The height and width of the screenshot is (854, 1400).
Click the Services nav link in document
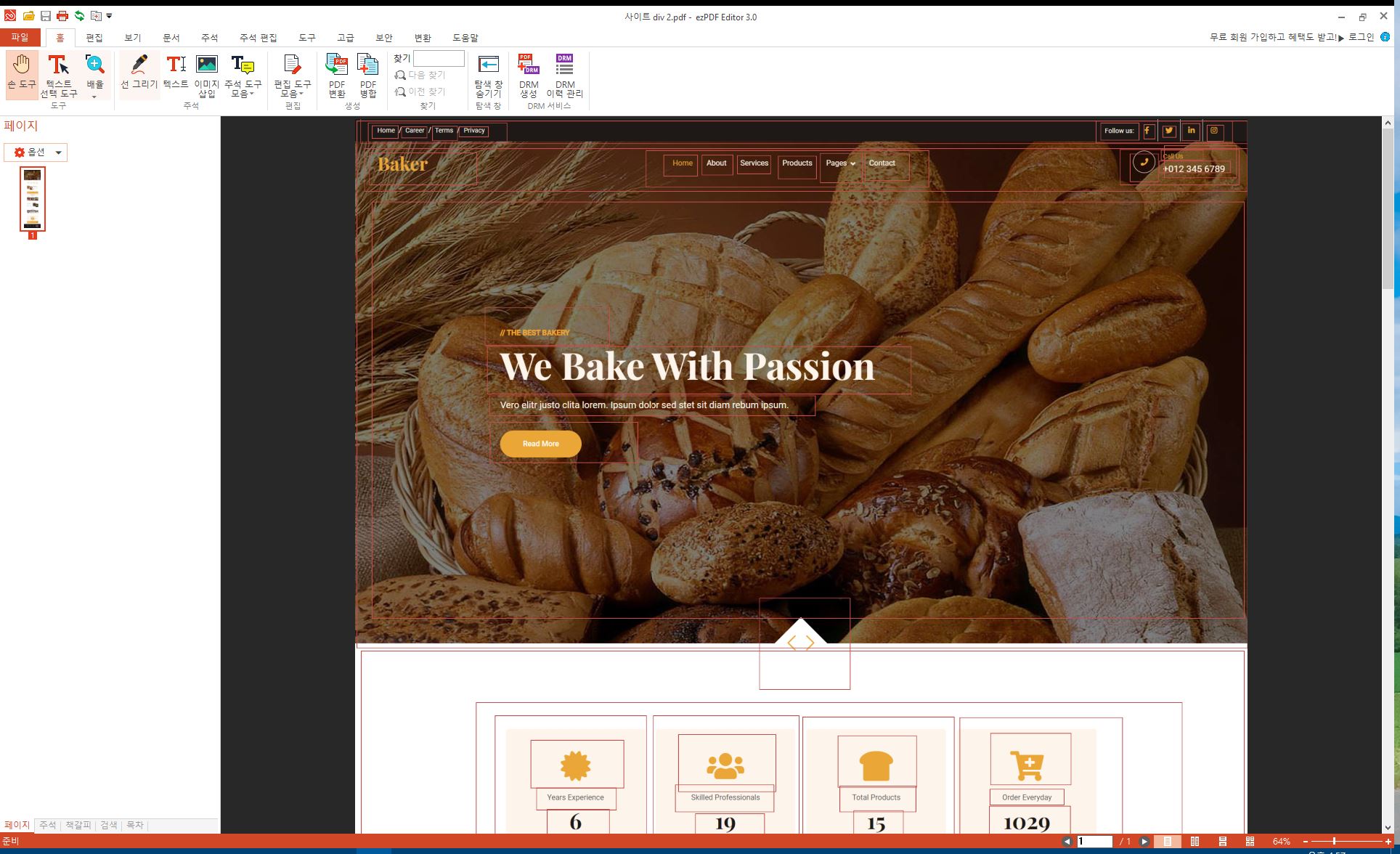[x=754, y=163]
